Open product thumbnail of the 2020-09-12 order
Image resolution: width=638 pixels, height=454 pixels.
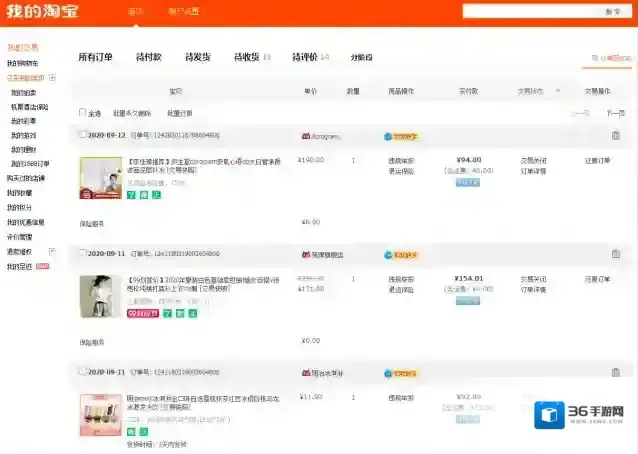click(101, 178)
